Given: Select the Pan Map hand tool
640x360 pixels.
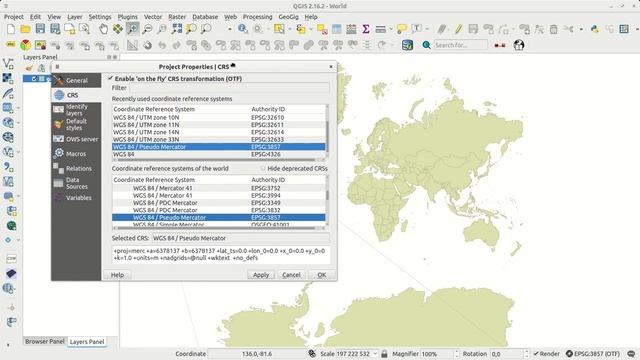Looking at the screenshot, I should pyautogui.click(x=104, y=29).
